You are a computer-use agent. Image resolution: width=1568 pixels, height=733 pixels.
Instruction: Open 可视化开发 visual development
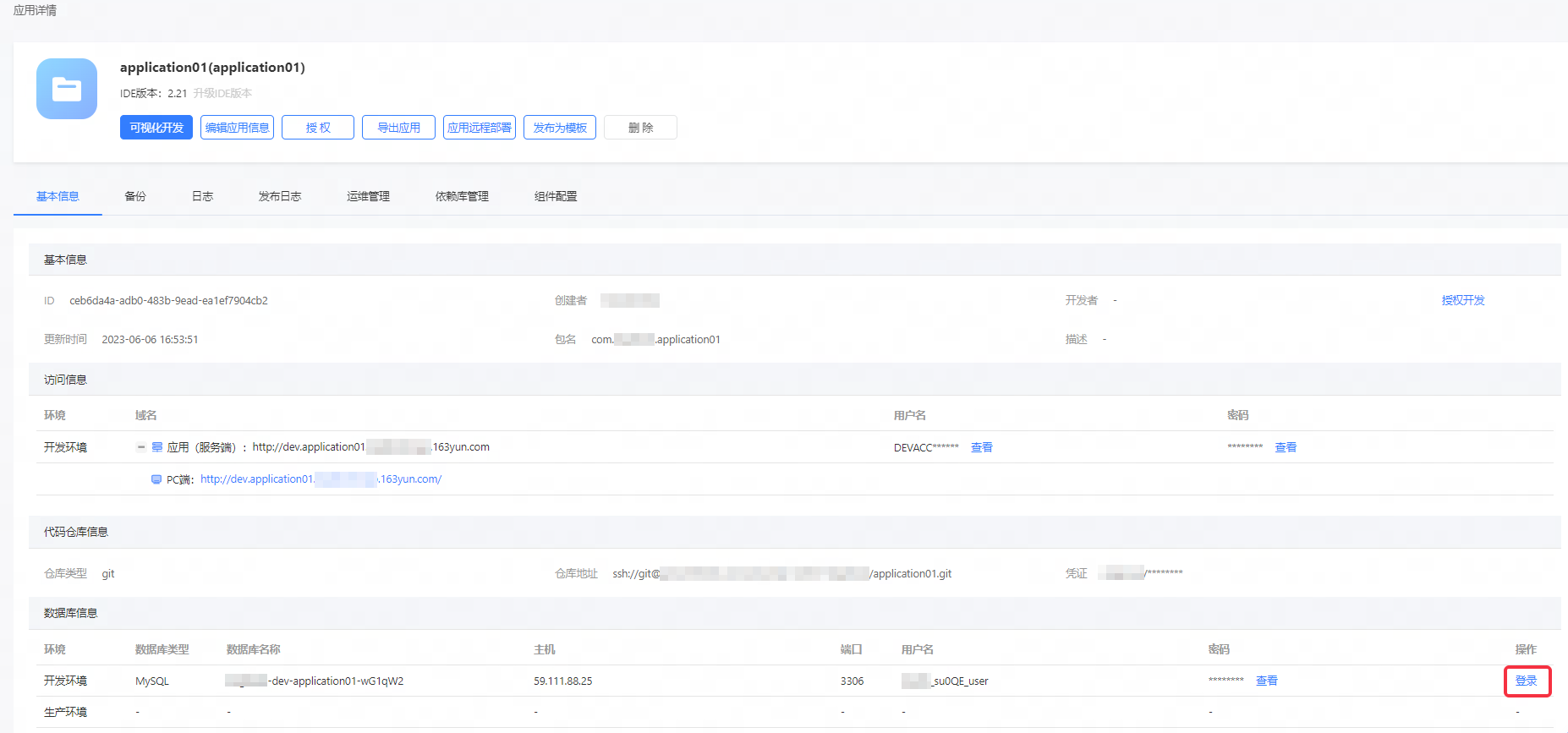pyautogui.click(x=156, y=128)
